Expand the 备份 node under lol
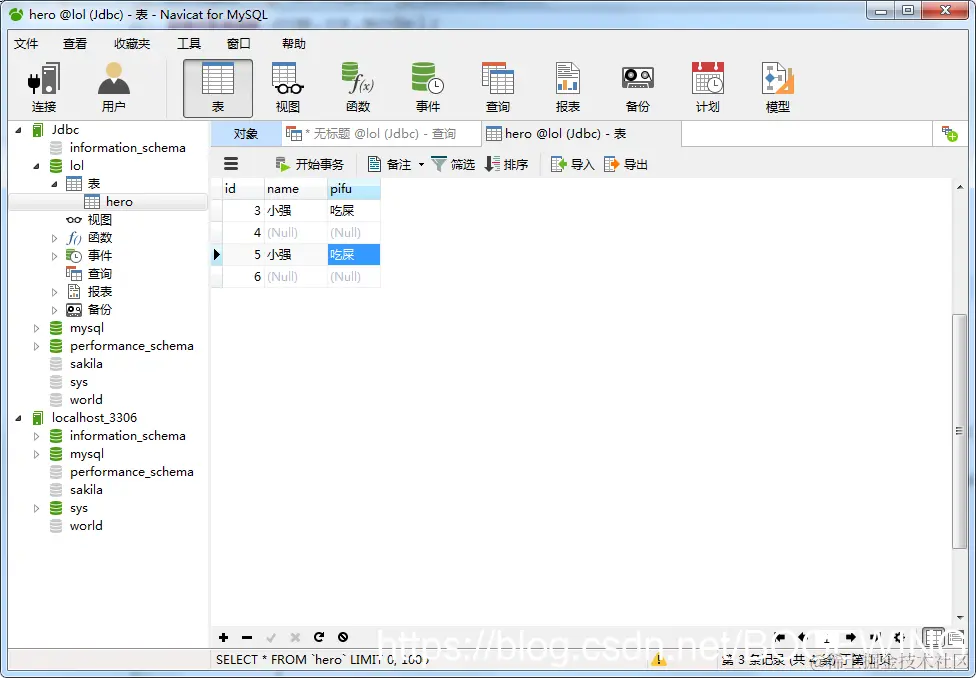The image size is (976, 678). click(54, 310)
